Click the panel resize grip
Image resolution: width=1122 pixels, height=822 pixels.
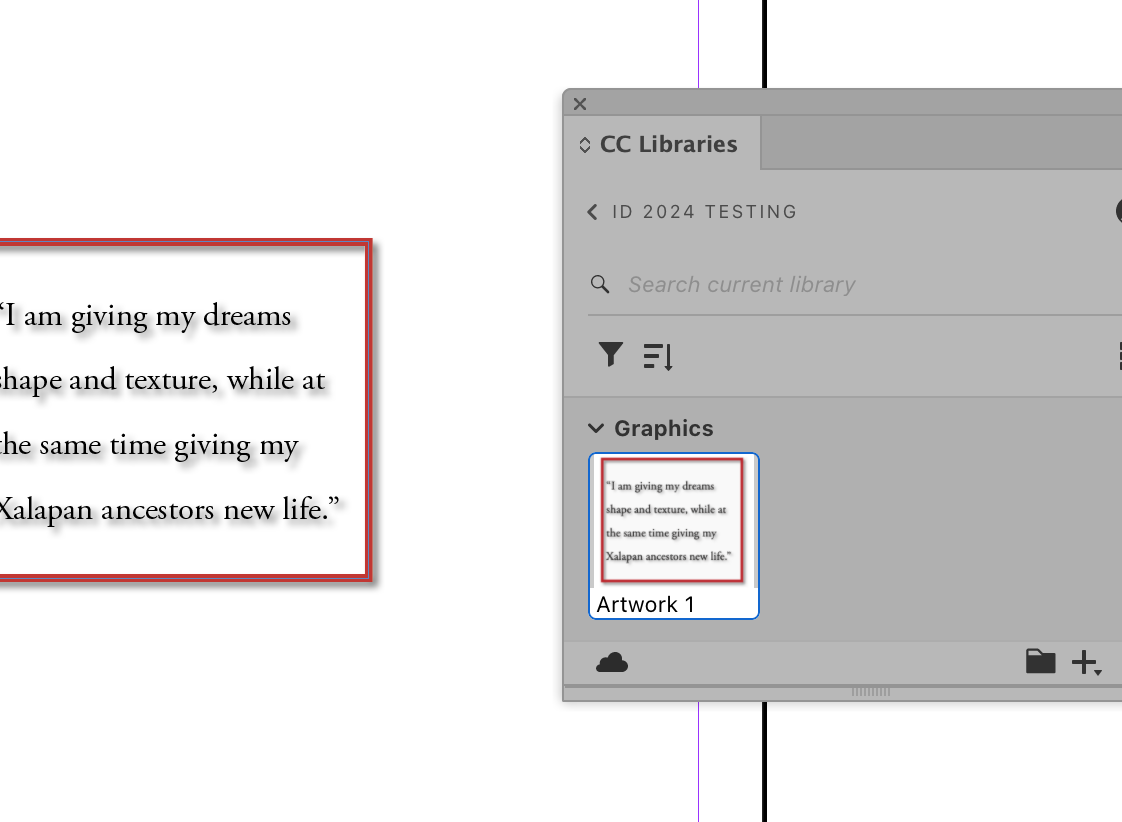869,691
